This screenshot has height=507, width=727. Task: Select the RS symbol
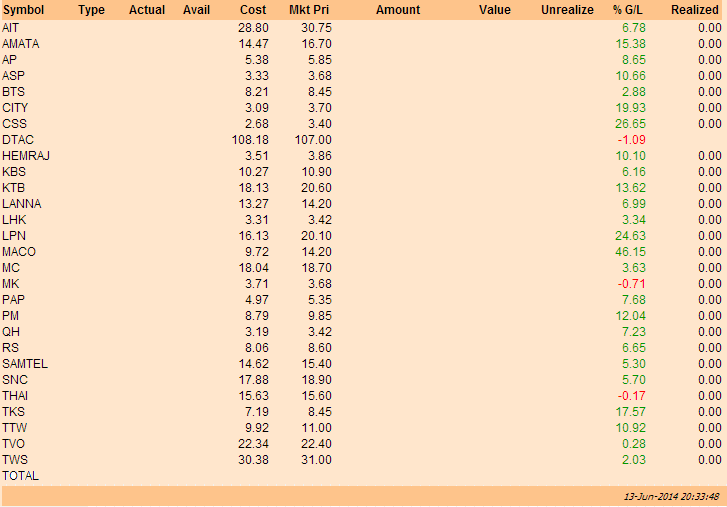pyautogui.click(x=11, y=348)
